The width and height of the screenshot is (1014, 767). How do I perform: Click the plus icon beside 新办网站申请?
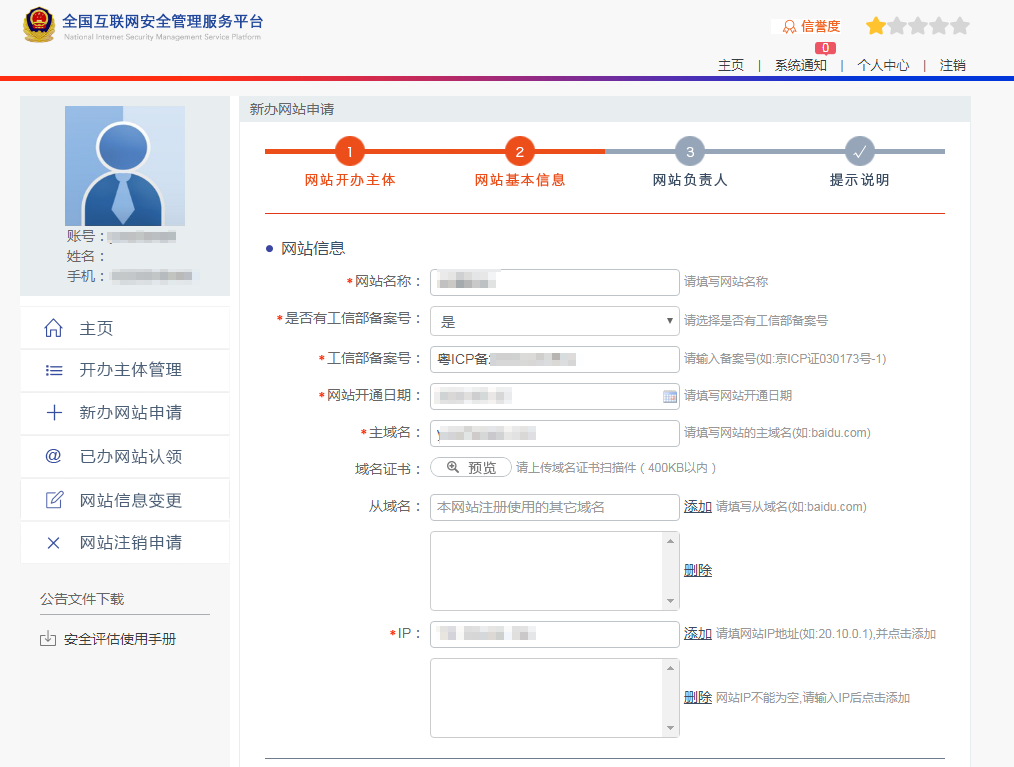54,413
